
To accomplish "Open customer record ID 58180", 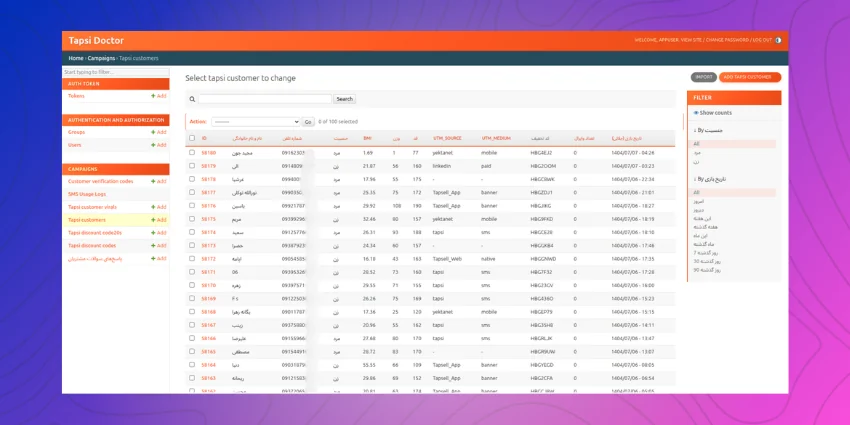I will coord(208,153).
